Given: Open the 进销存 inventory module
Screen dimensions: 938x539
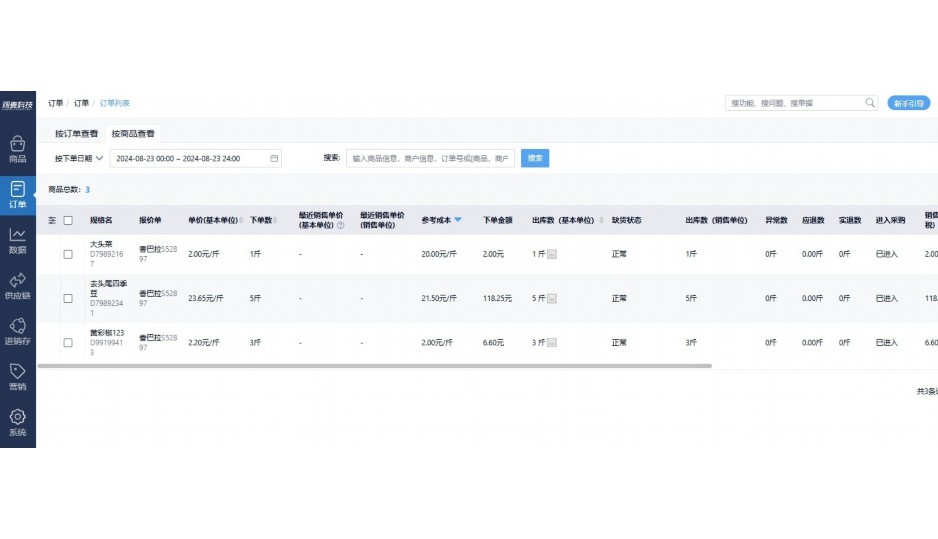Looking at the screenshot, I should tap(17, 331).
